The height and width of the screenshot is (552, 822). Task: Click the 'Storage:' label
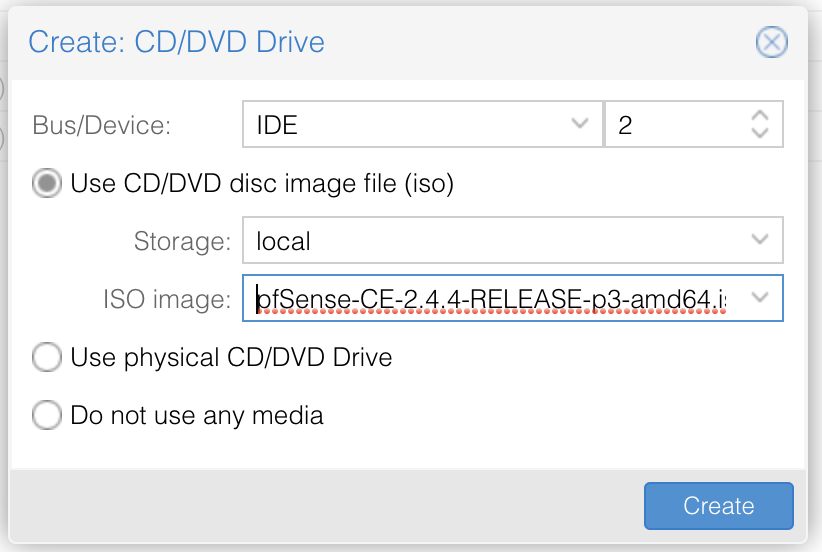pyautogui.click(x=182, y=241)
